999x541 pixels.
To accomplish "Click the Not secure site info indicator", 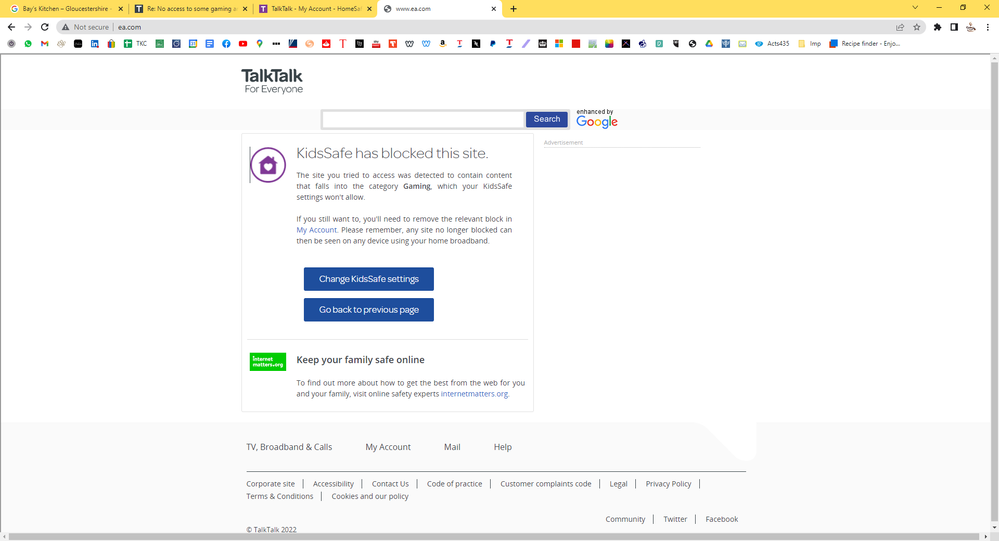I will [85, 27].
